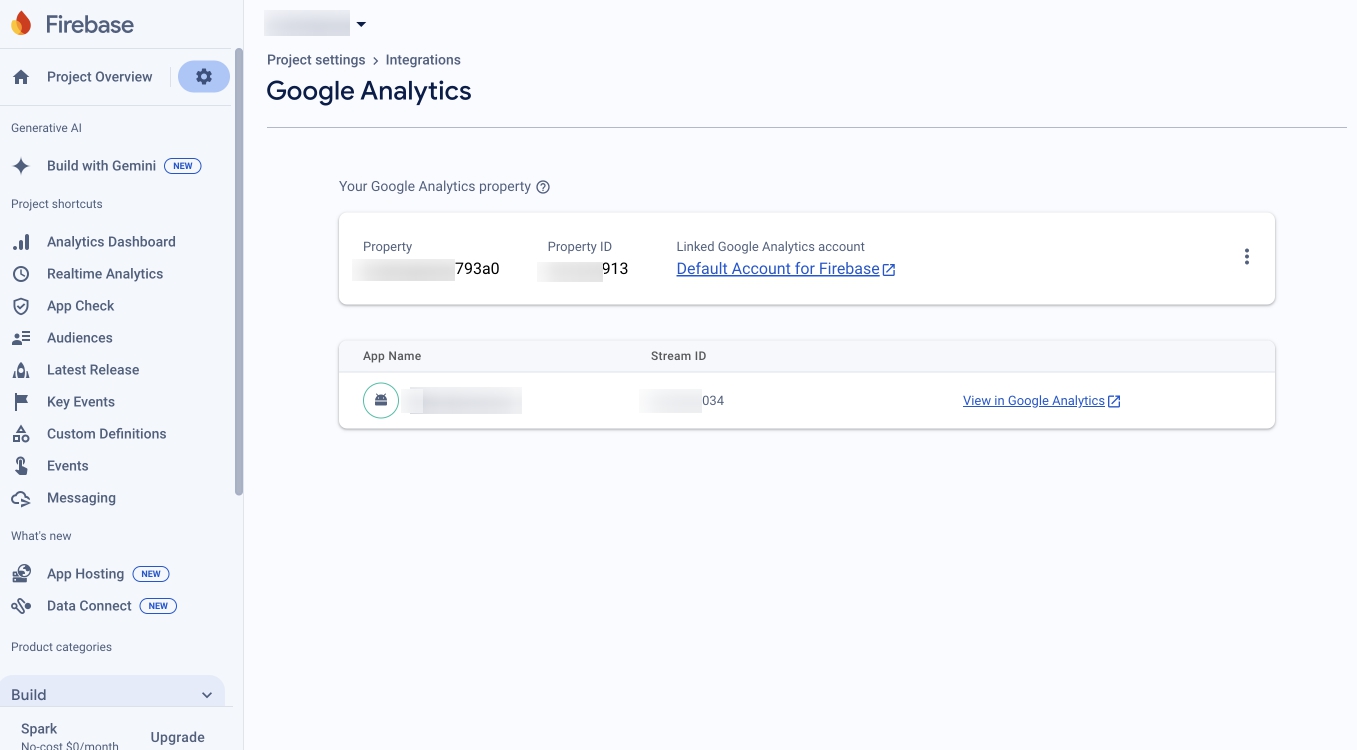1357x750 pixels.
Task: Click the Audiences people icon
Action: 21,338
